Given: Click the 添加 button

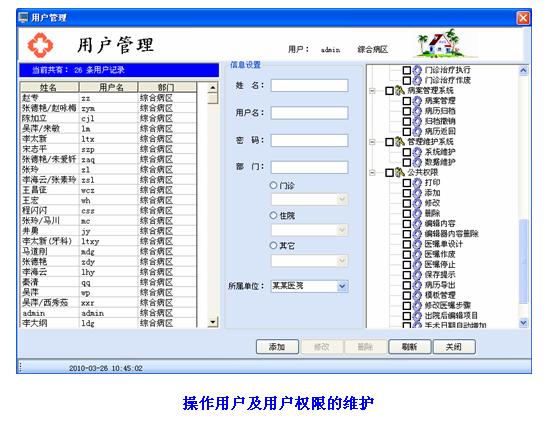Looking at the screenshot, I should (277, 347).
